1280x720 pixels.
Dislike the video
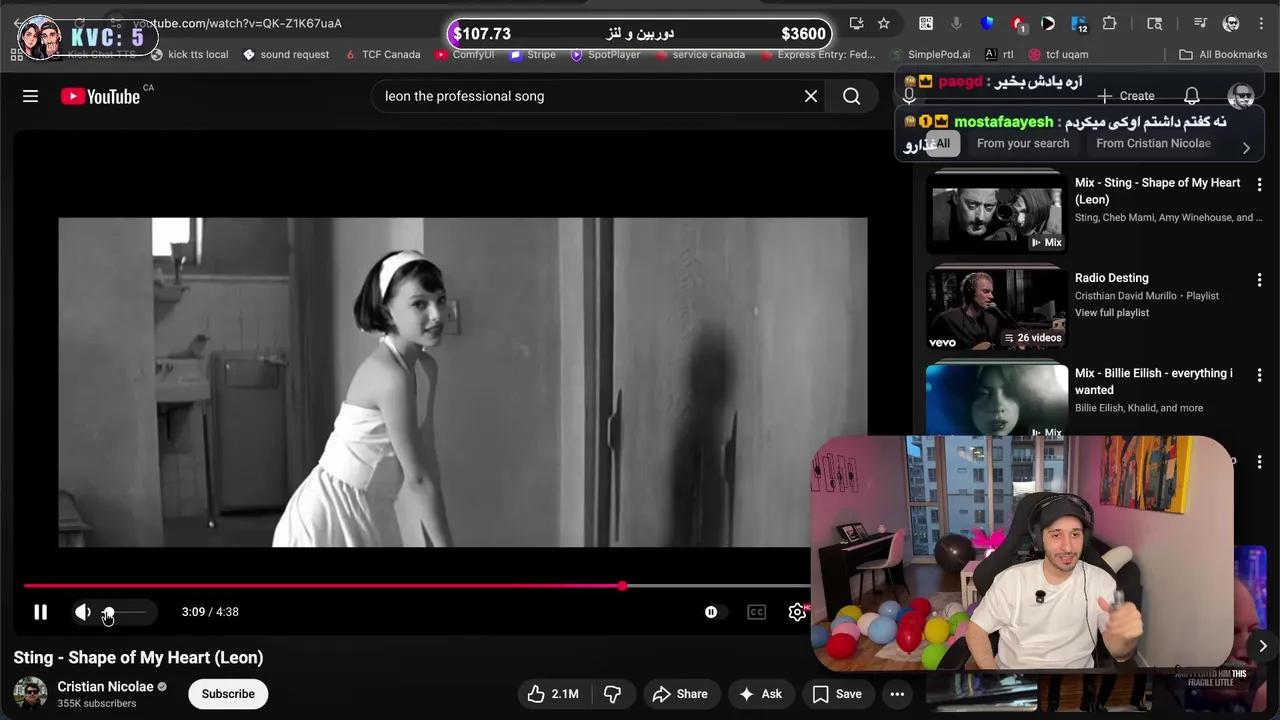coord(612,694)
